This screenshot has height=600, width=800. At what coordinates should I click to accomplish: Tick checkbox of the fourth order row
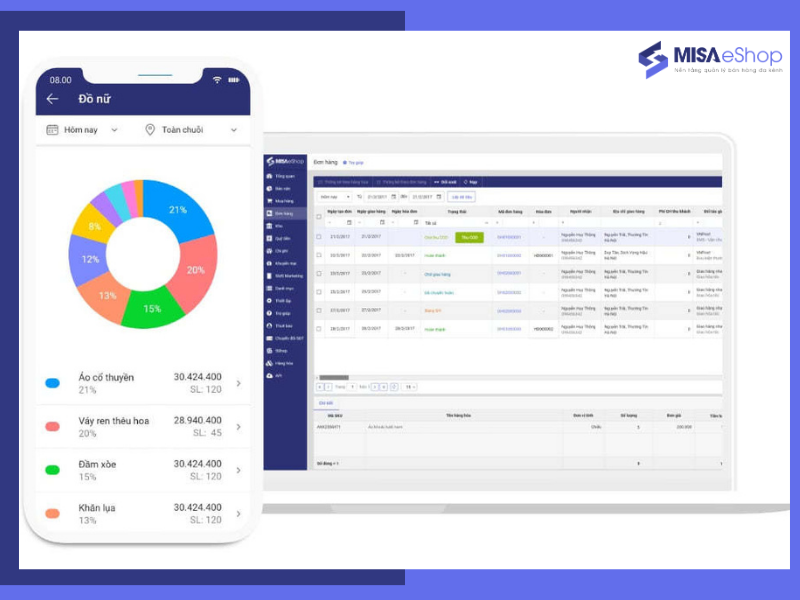(319, 292)
